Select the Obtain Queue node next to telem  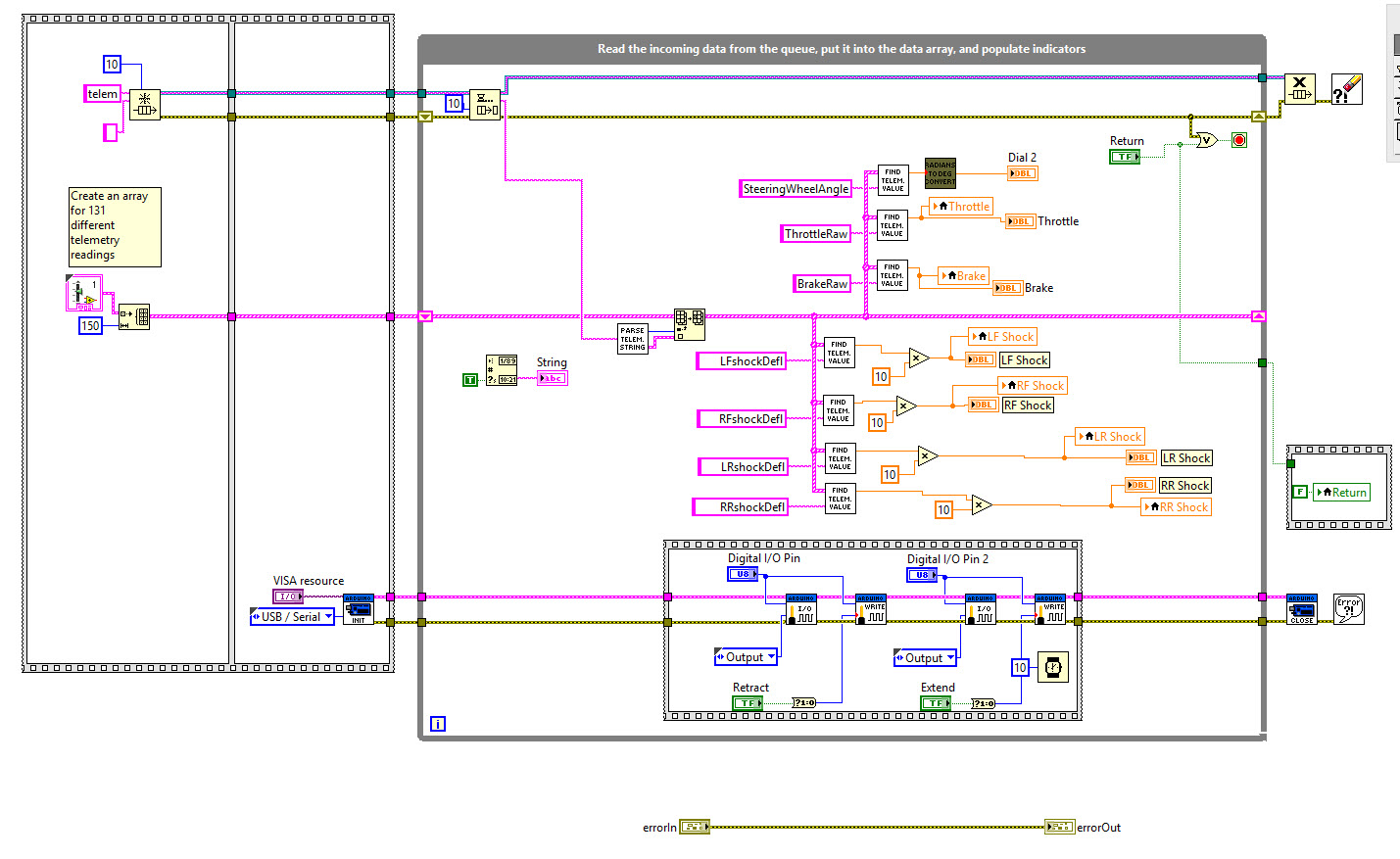click(145, 105)
